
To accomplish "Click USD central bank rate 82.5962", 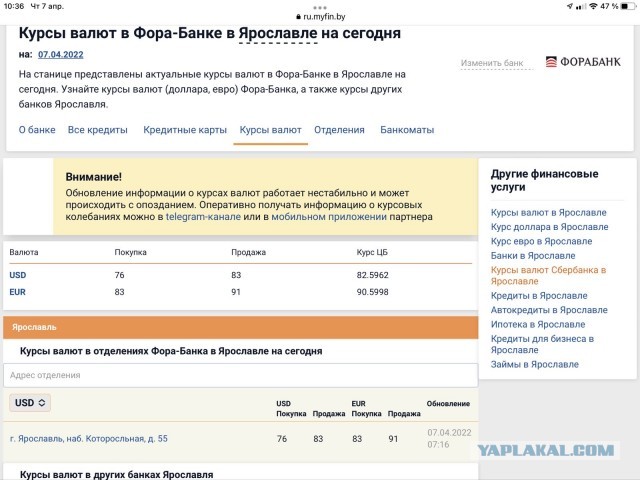I will 372,275.
